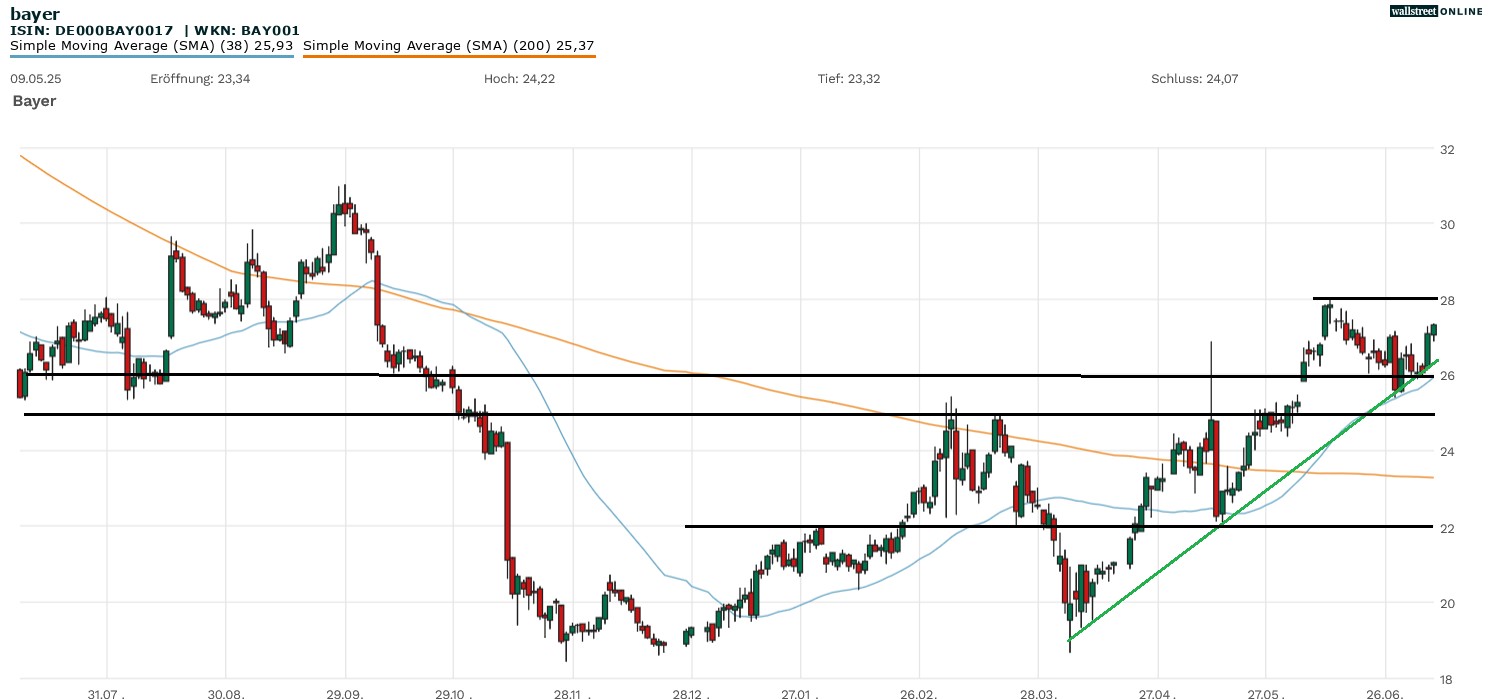Image resolution: width=1490 pixels, height=699 pixels.
Task: Toggle the SMA (38) legend entry
Action: 152,45
